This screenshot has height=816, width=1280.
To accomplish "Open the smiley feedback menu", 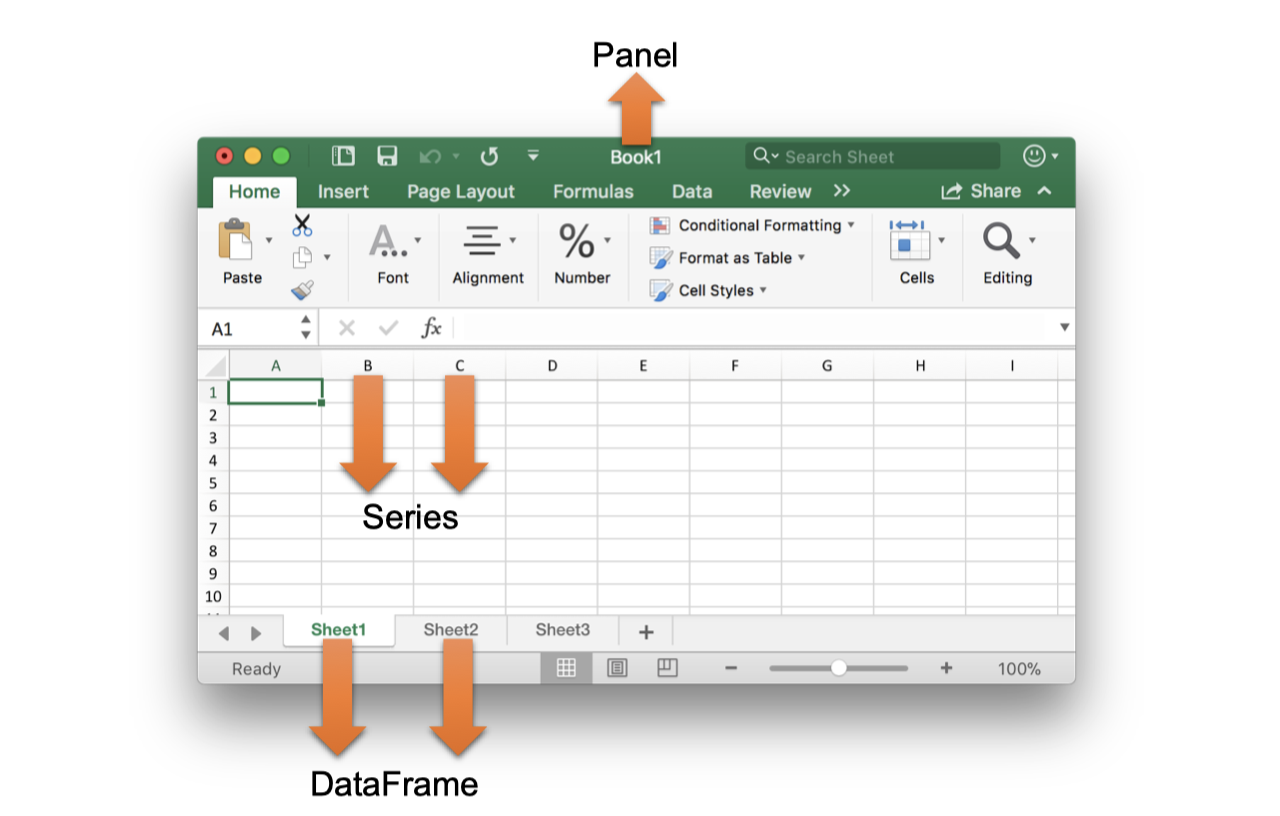I will [x=1040, y=156].
